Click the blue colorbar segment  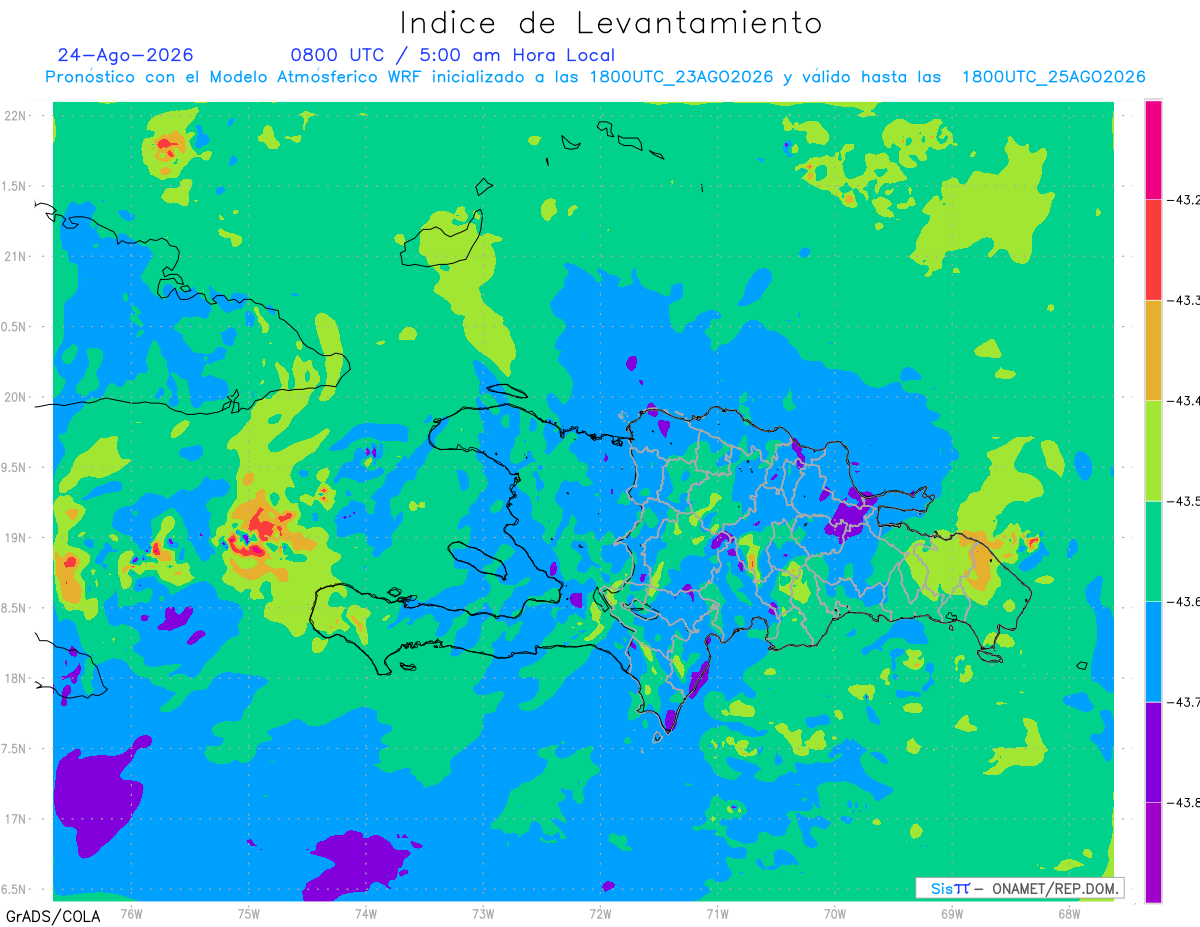pos(1153,652)
